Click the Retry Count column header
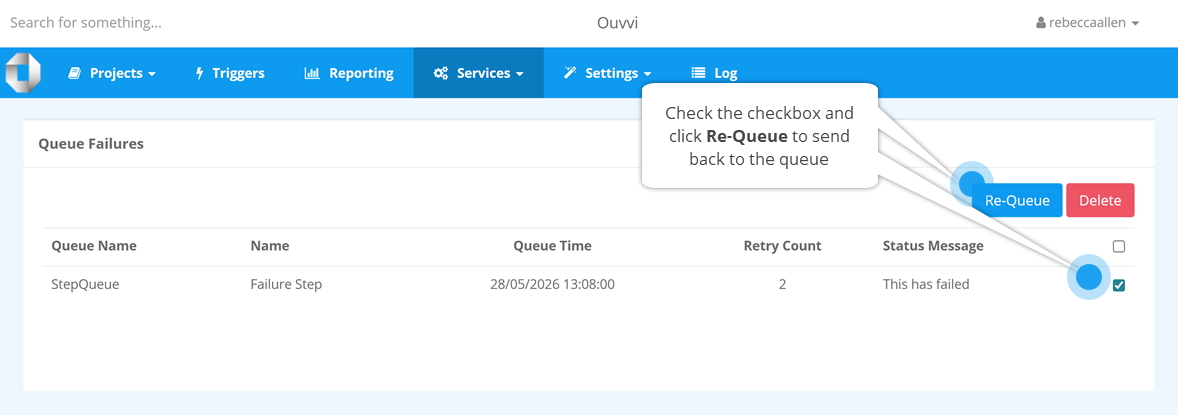 click(782, 246)
